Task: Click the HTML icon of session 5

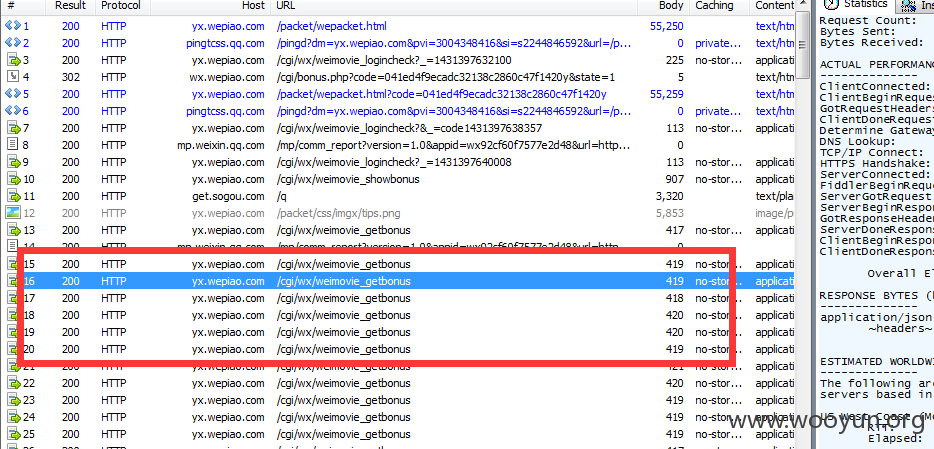Action: point(13,94)
